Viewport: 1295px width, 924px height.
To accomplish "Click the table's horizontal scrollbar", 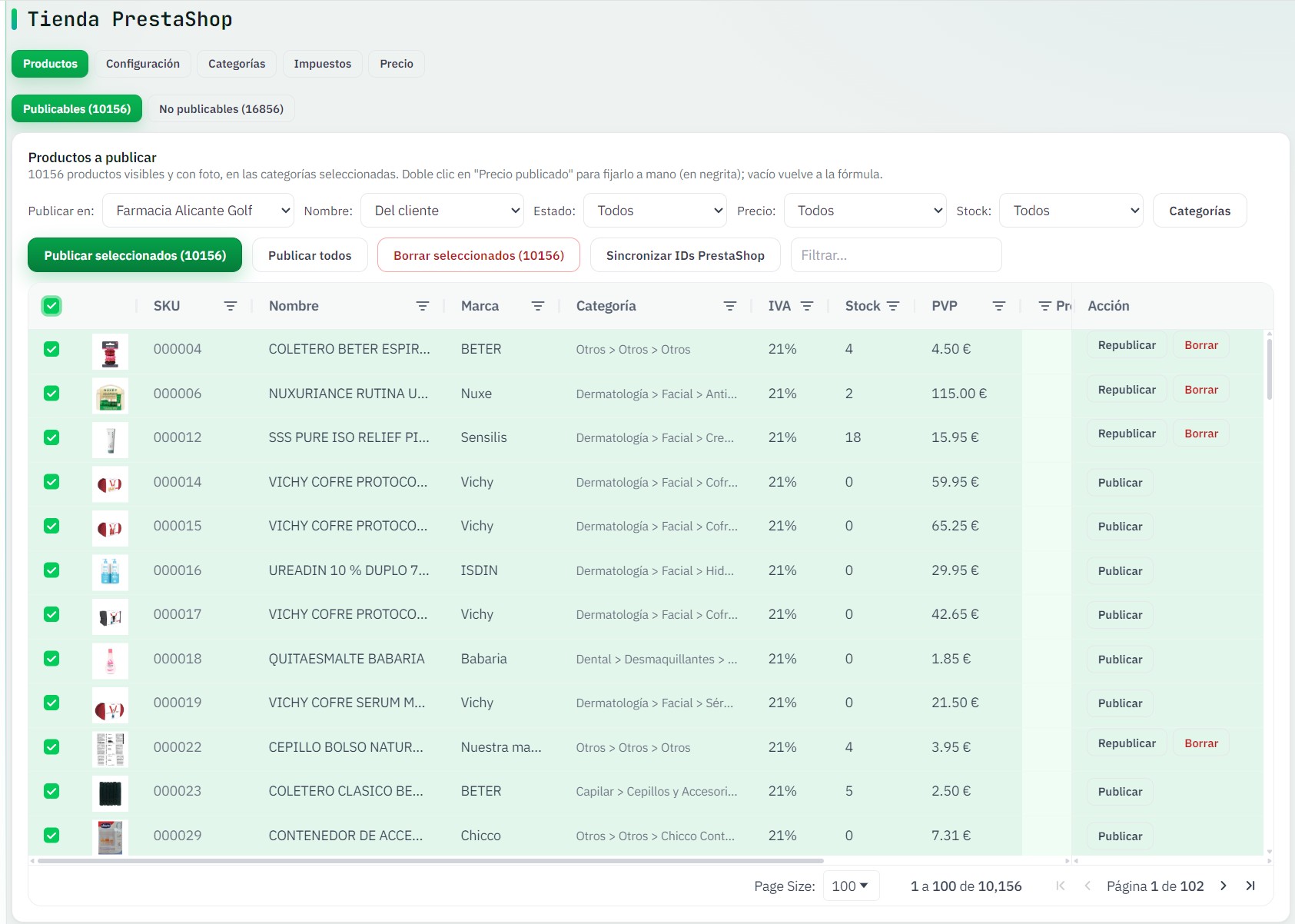I will pos(430,861).
